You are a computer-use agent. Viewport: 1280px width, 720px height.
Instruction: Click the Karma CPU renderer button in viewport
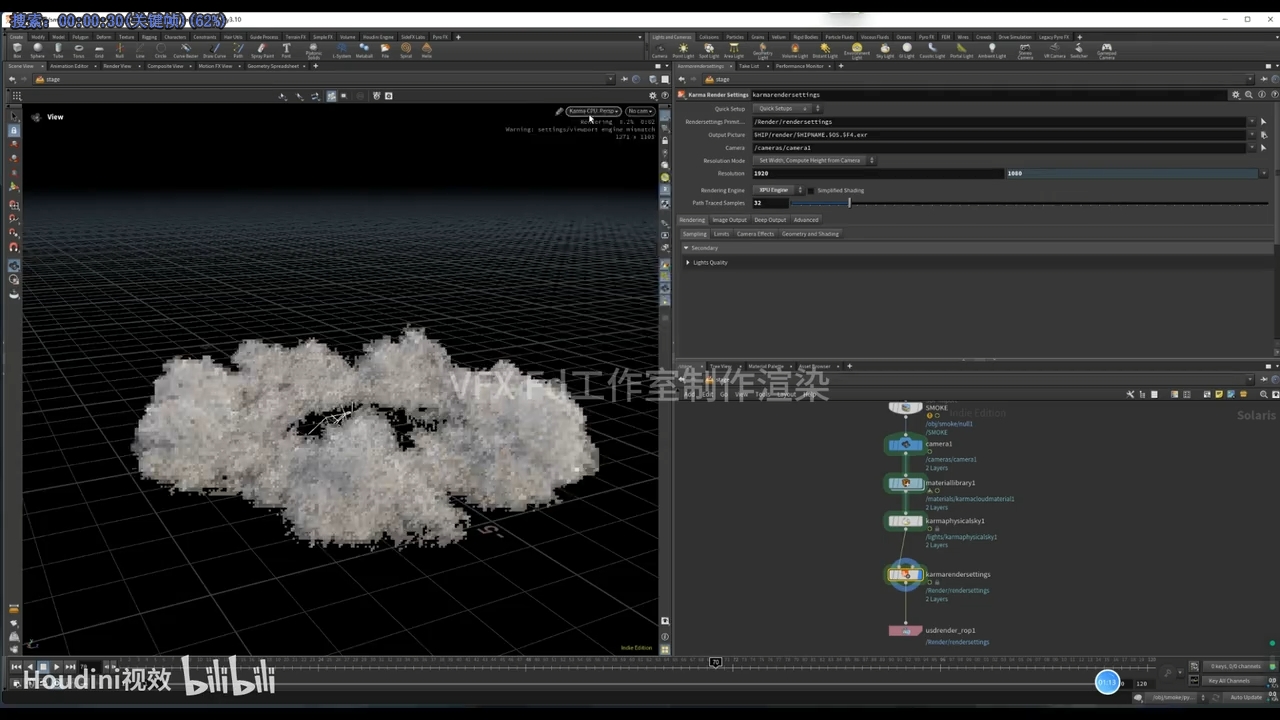coord(593,111)
